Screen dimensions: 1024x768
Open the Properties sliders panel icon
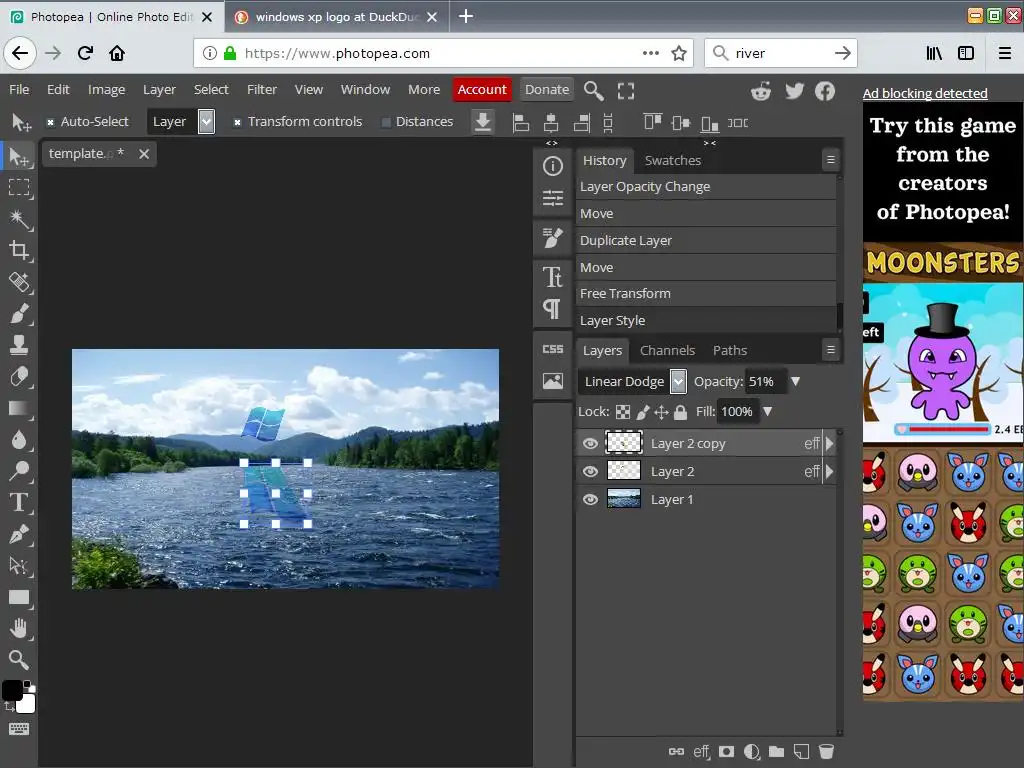pos(552,197)
